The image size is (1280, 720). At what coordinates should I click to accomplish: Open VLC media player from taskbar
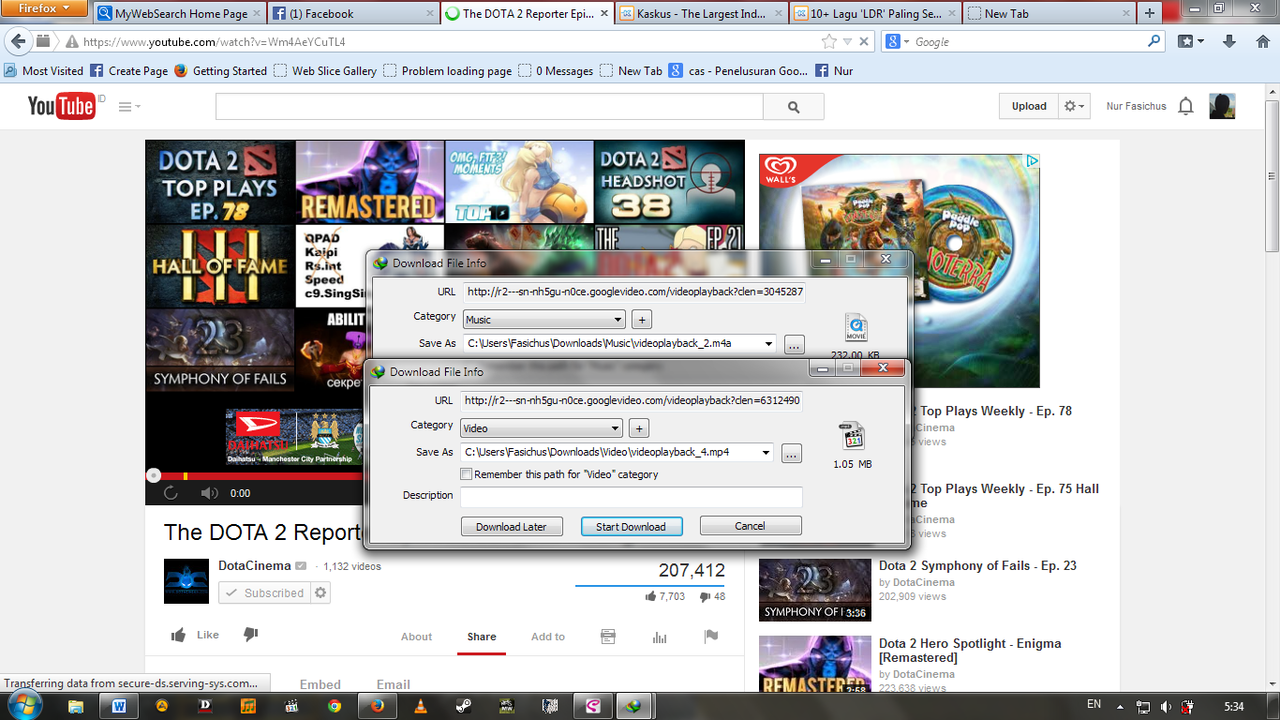click(421, 706)
